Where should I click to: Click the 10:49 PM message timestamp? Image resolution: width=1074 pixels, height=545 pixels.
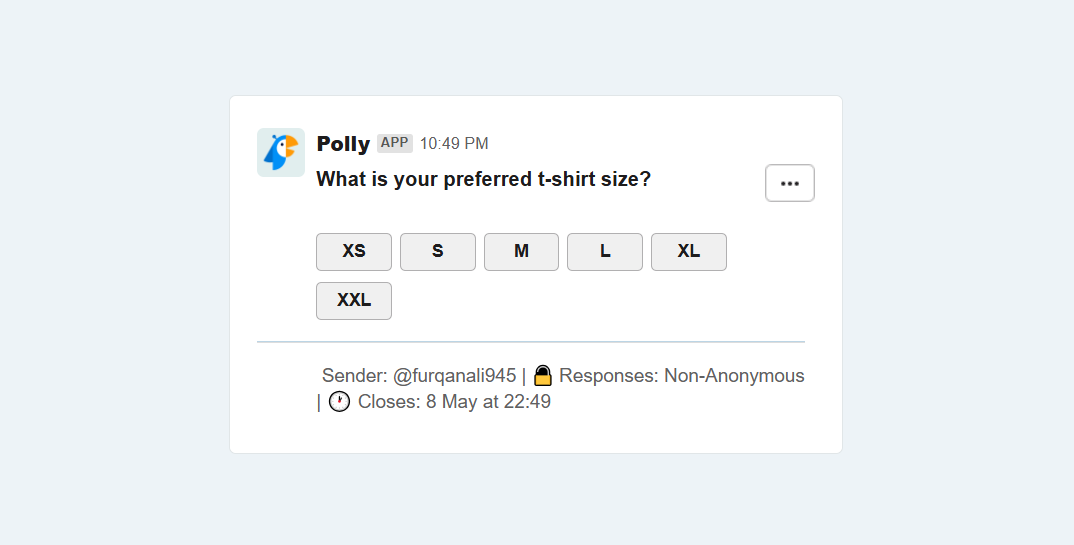point(454,144)
